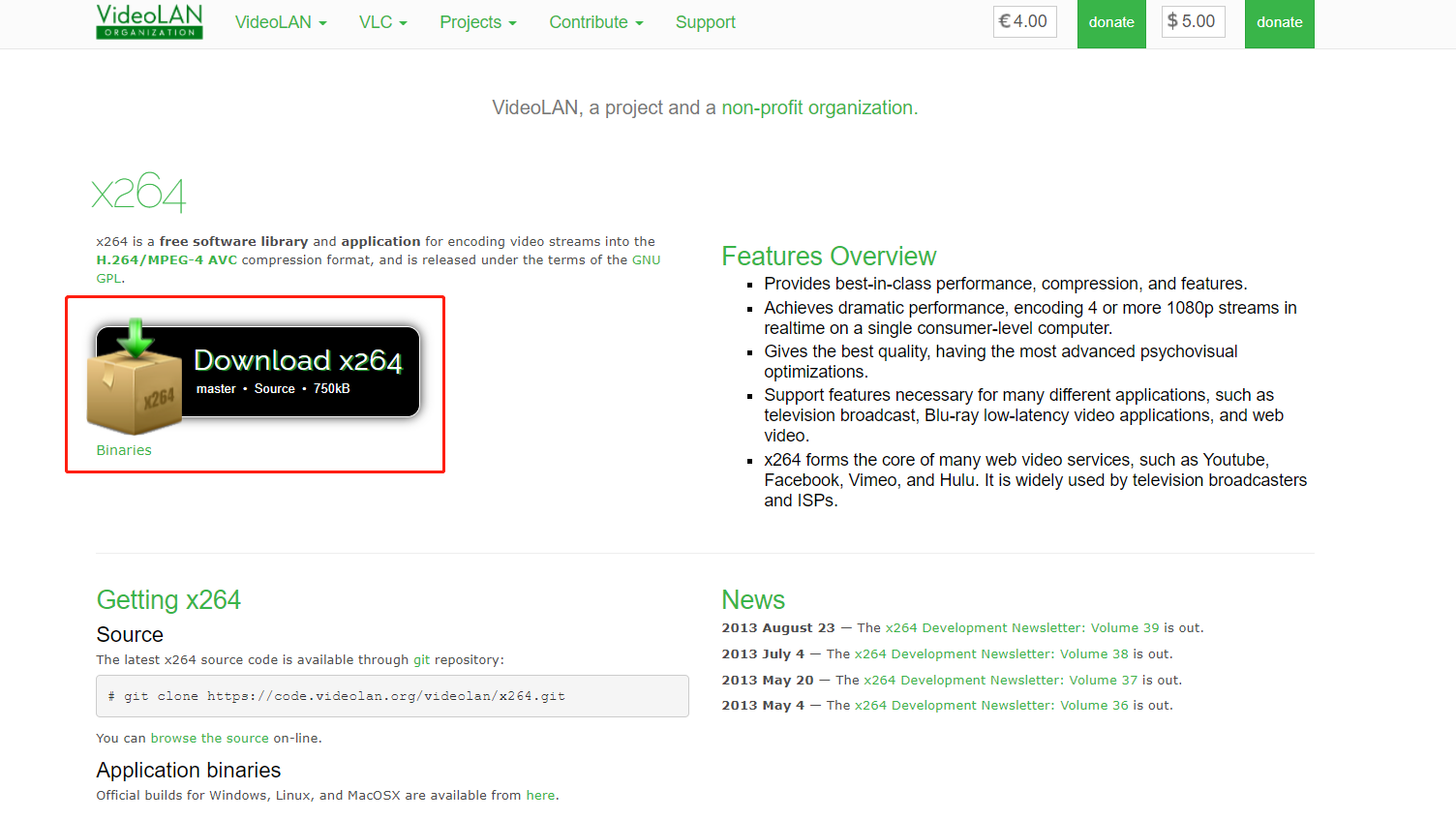Click the VideoLAN Organization logo
Viewport: 1456px width, 820px height.
tap(149, 21)
